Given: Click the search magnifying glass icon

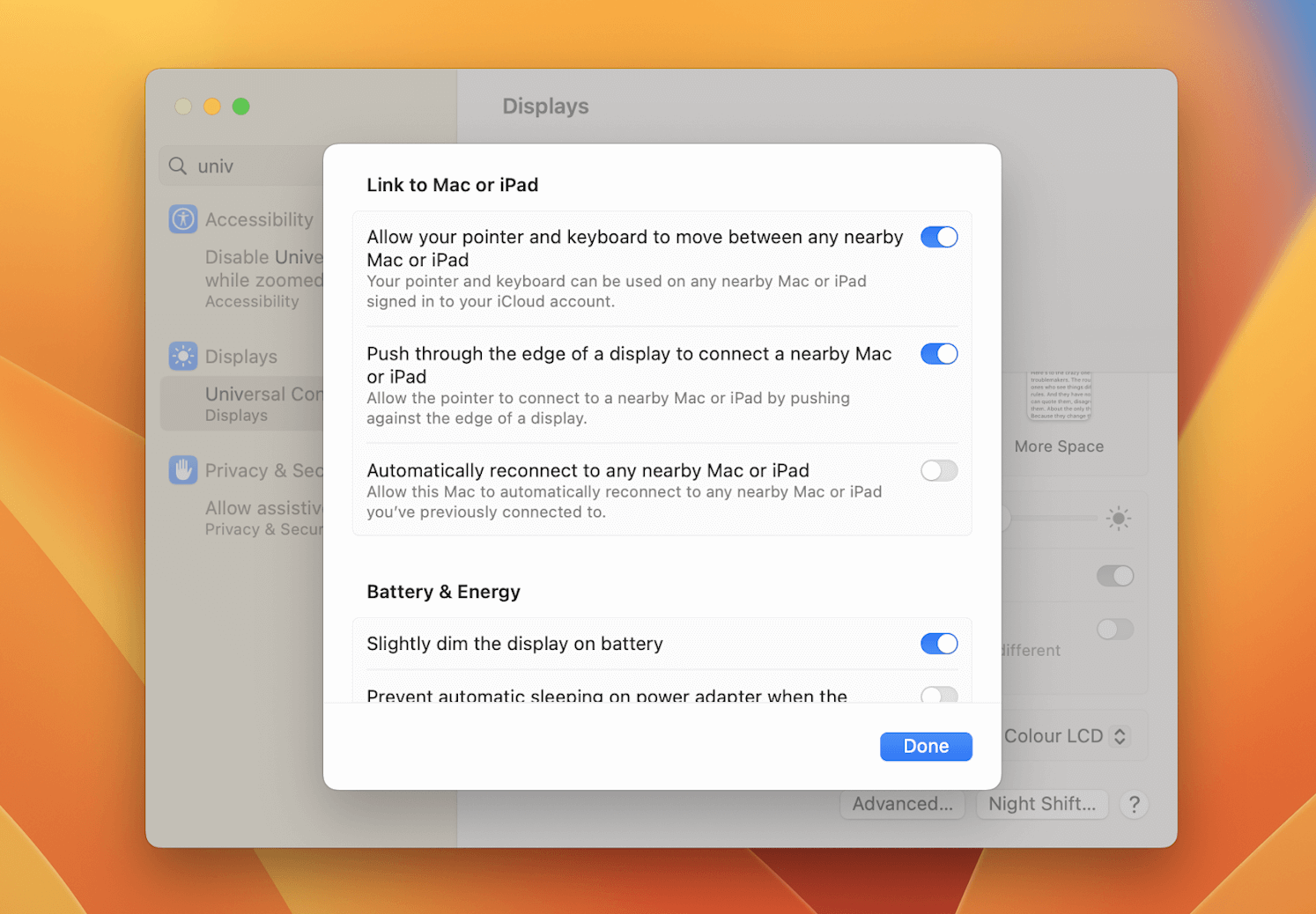Looking at the screenshot, I should click(x=177, y=166).
